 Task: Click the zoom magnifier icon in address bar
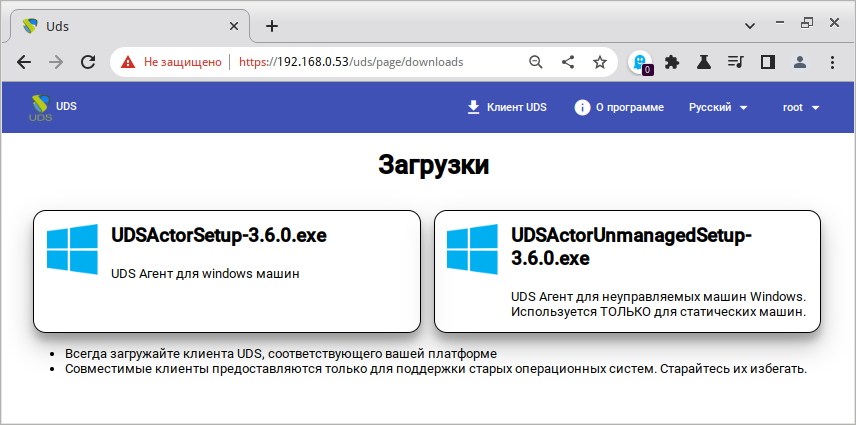point(536,62)
